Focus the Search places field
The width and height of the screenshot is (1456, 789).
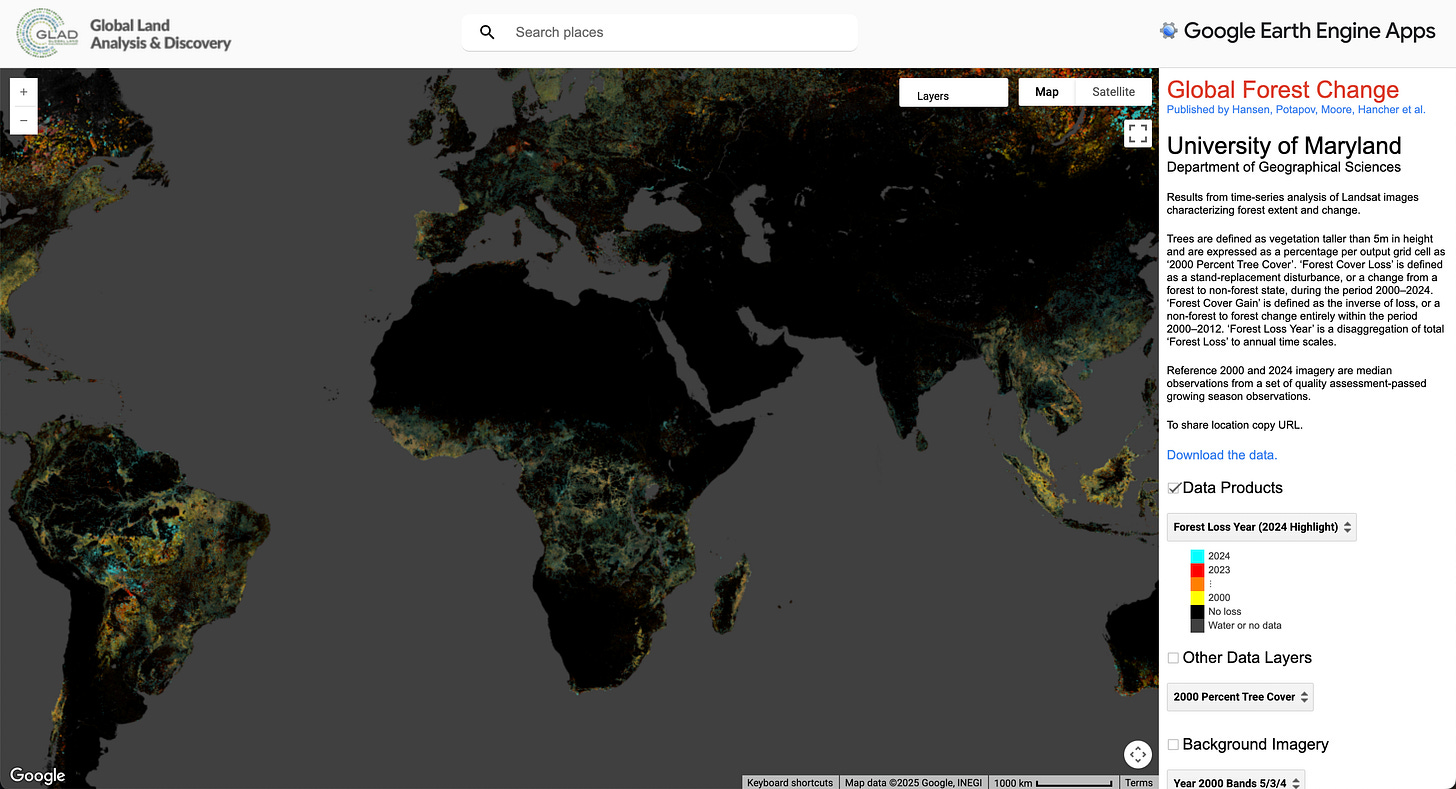659,32
